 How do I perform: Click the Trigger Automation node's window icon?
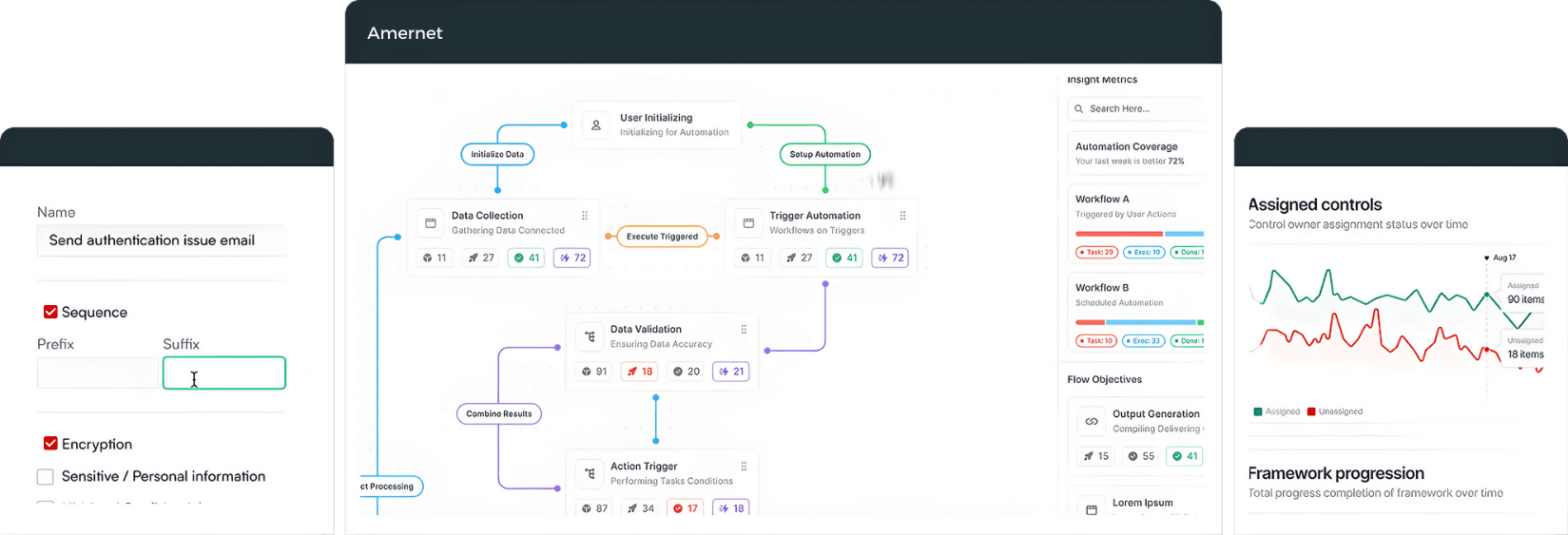point(748,223)
